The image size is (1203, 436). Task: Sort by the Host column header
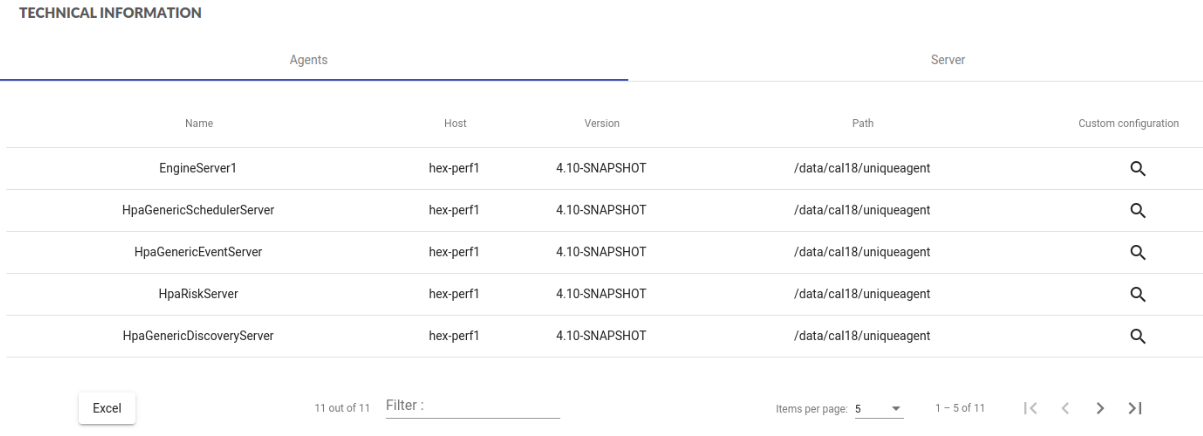point(455,123)
